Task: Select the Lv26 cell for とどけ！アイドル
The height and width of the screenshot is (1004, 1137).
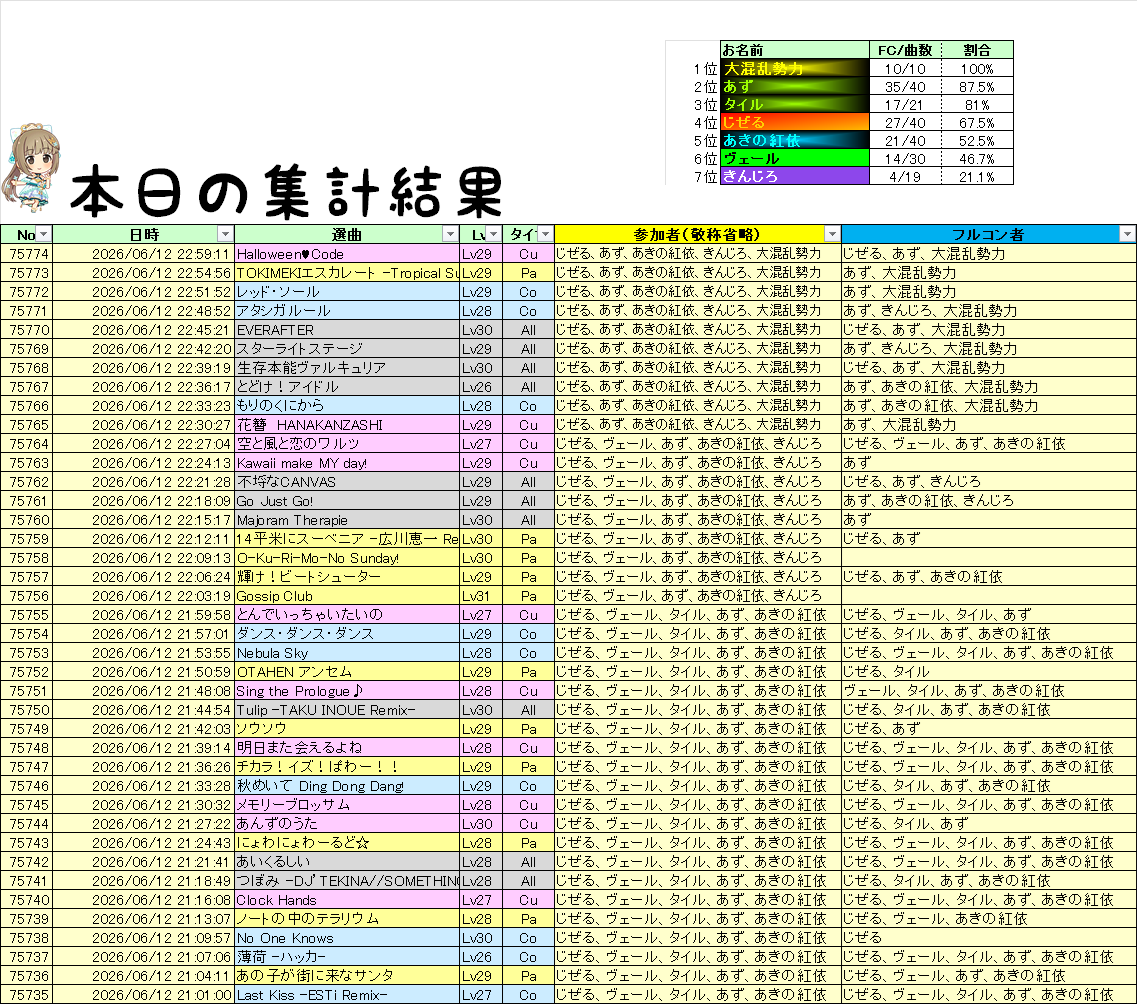Action: [x=481, y=386]
